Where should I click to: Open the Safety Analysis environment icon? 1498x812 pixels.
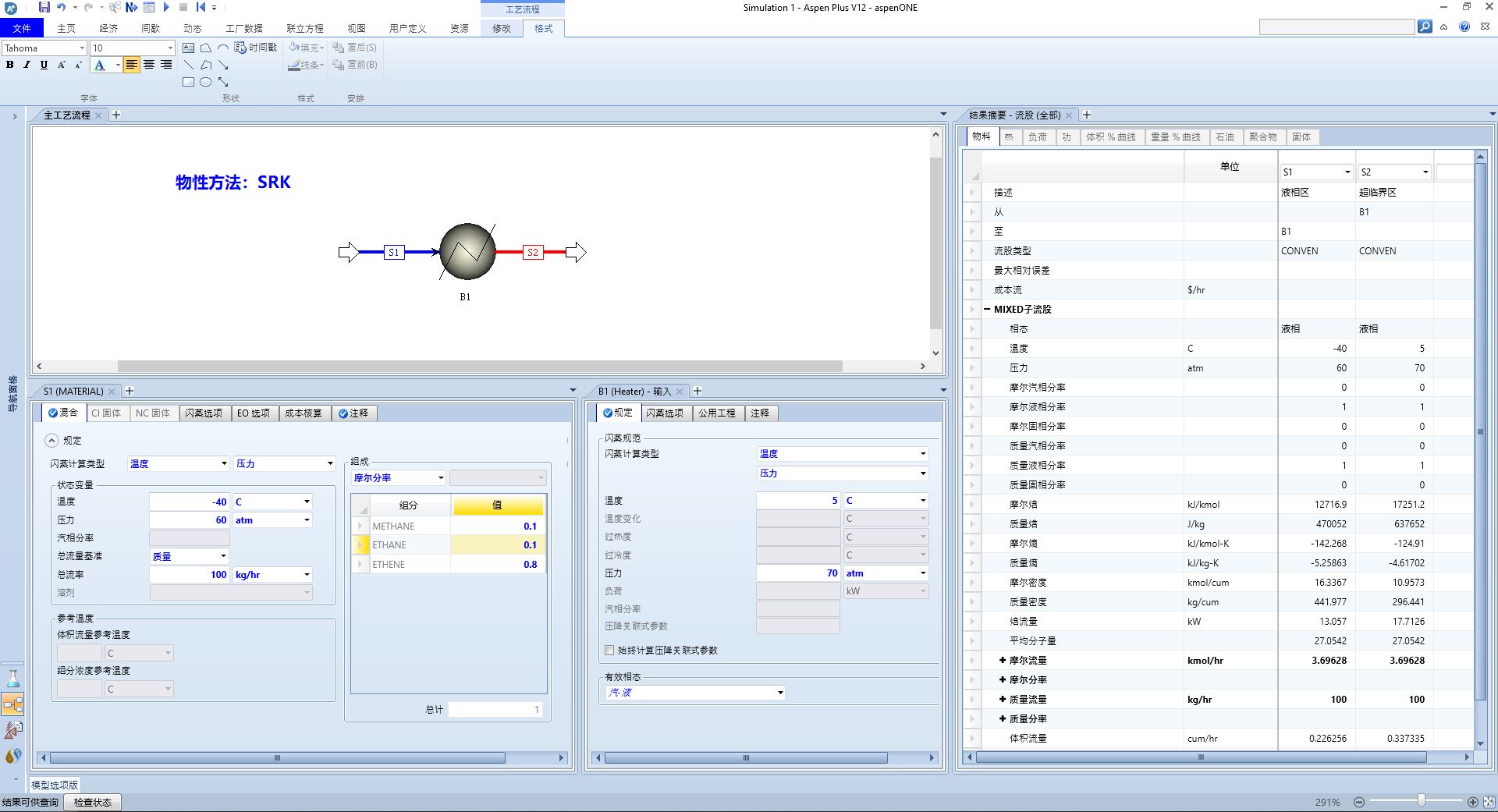13,730
